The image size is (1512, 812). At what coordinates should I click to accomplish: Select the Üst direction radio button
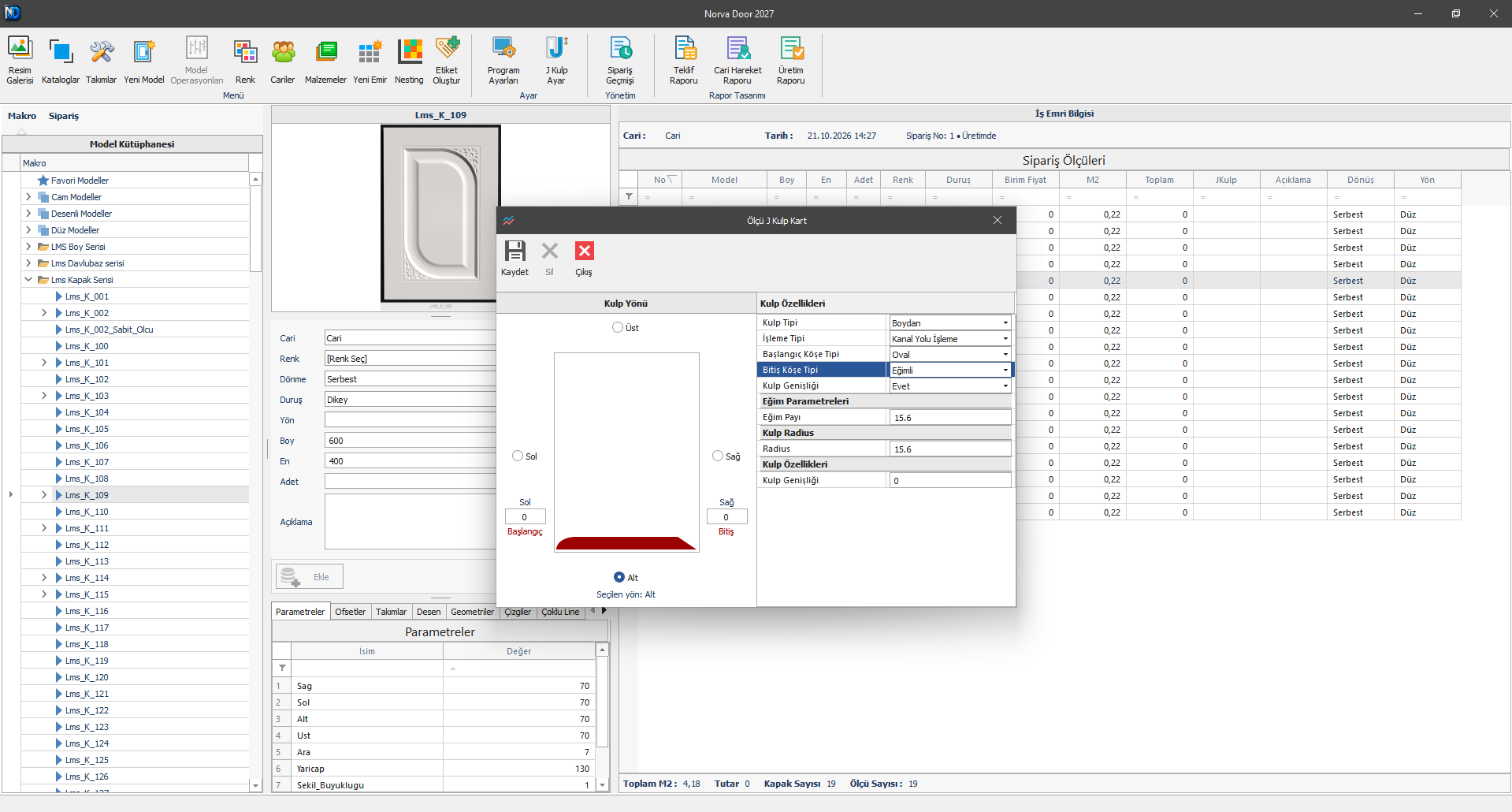point(618,327)
